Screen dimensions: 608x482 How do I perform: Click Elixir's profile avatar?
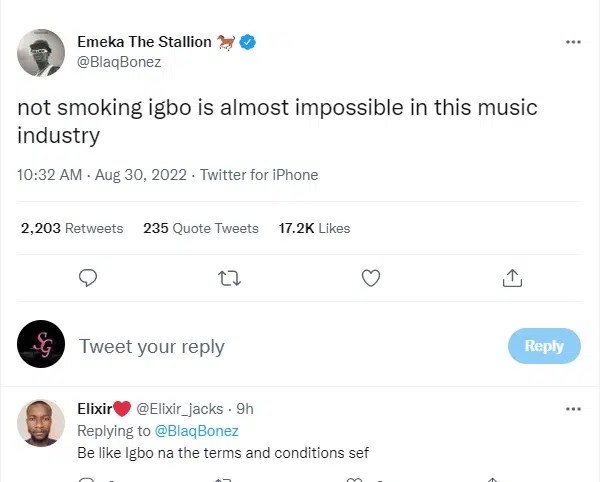42,425
